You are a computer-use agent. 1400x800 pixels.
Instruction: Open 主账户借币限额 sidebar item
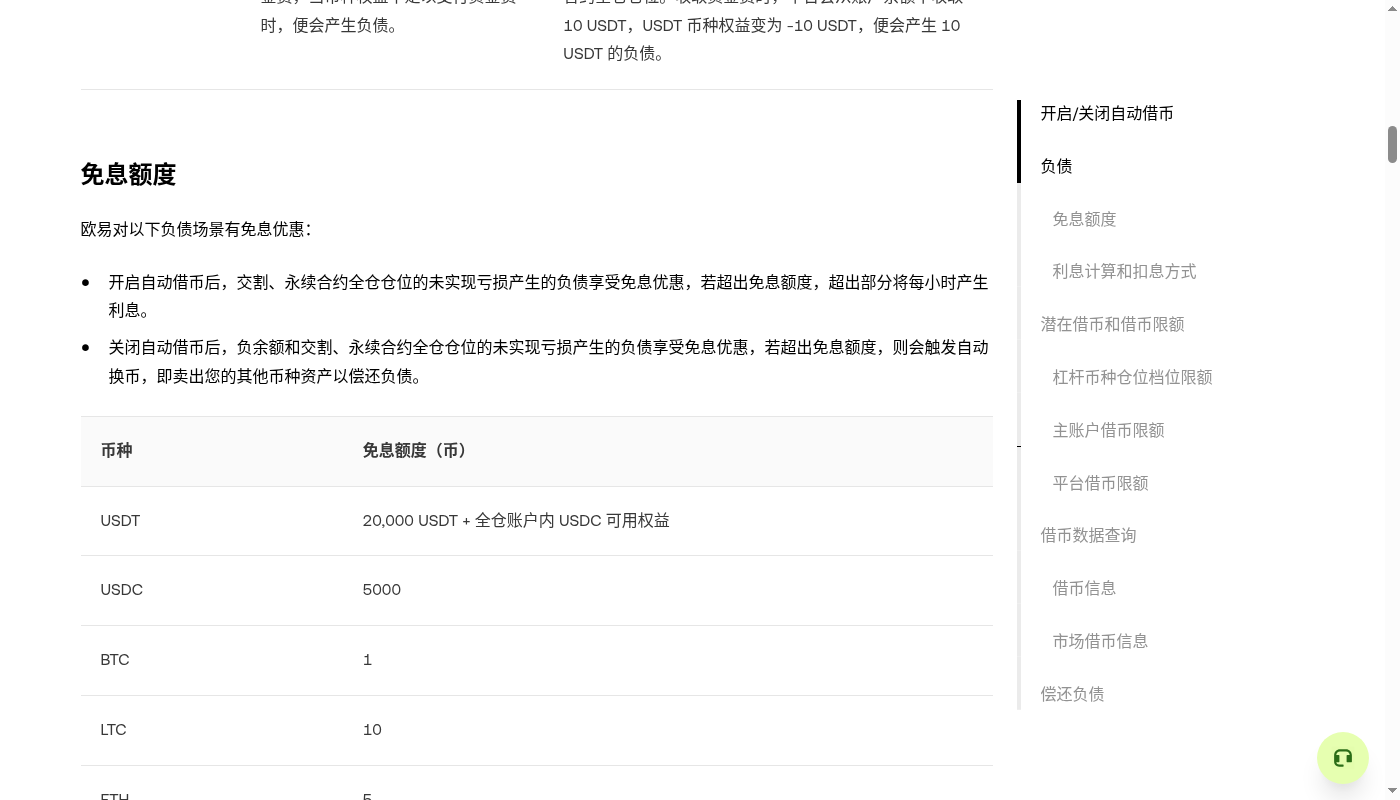click(1108, 430)
